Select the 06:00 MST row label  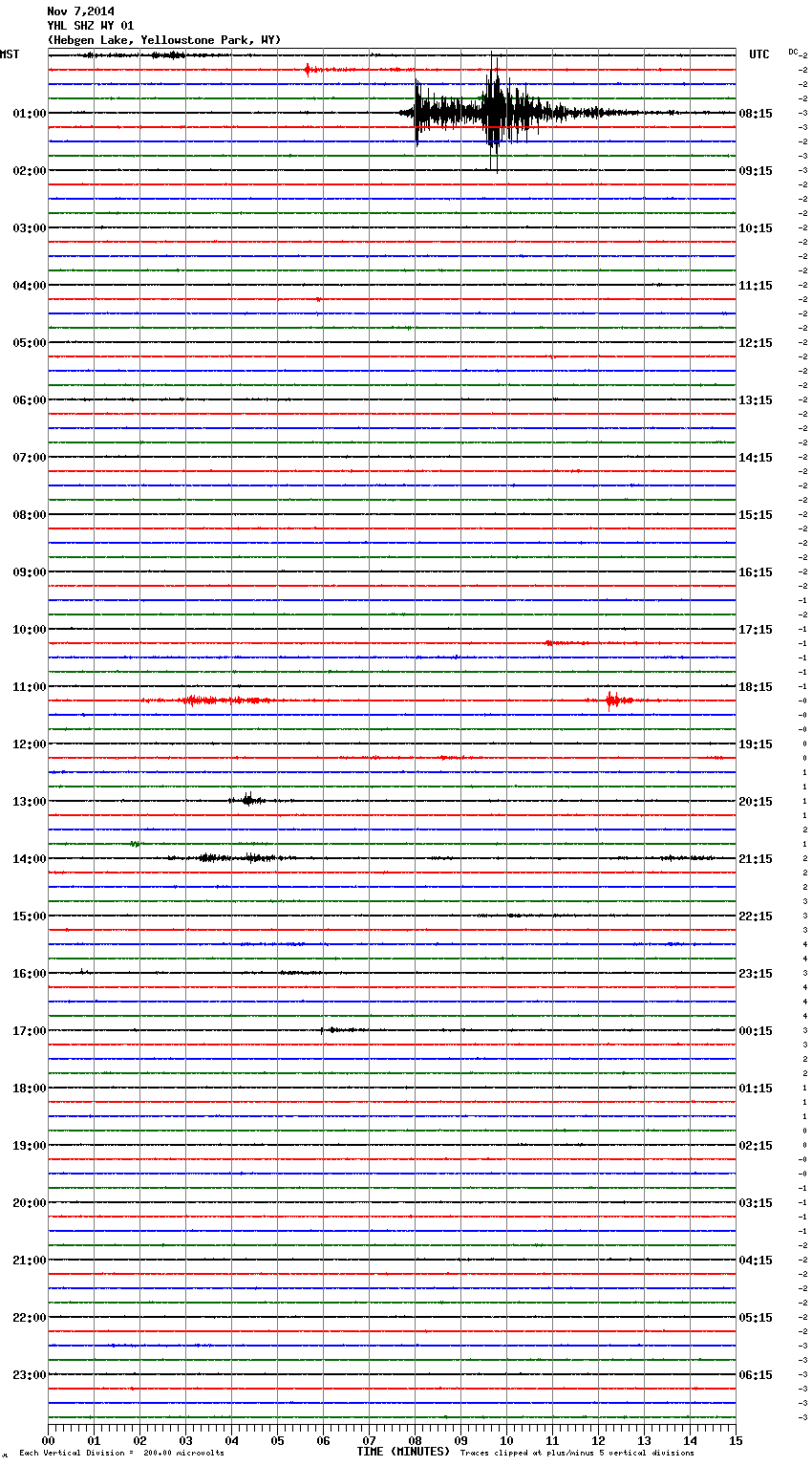point(30,400)
